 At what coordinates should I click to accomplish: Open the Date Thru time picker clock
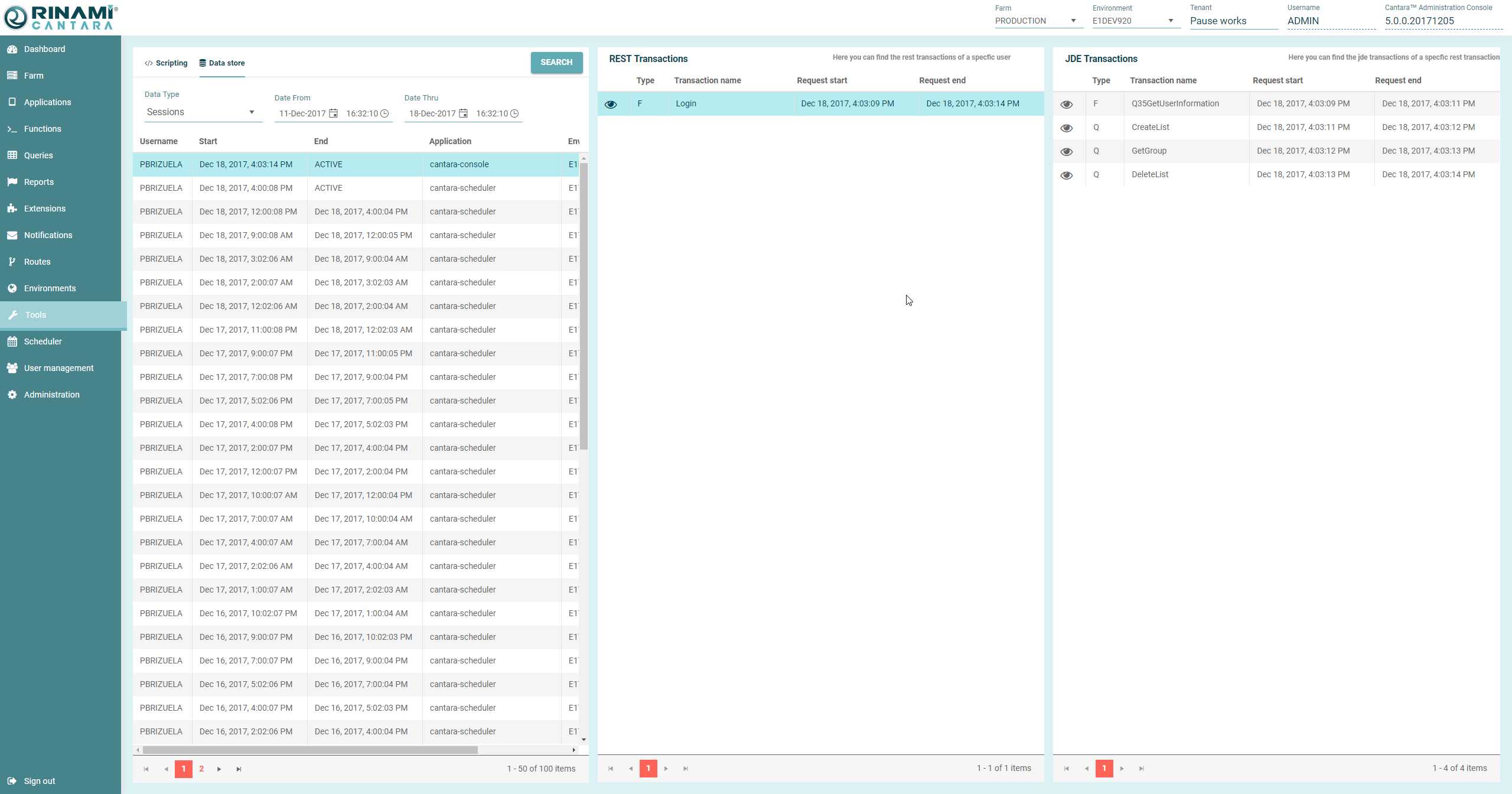pos(514,113)
